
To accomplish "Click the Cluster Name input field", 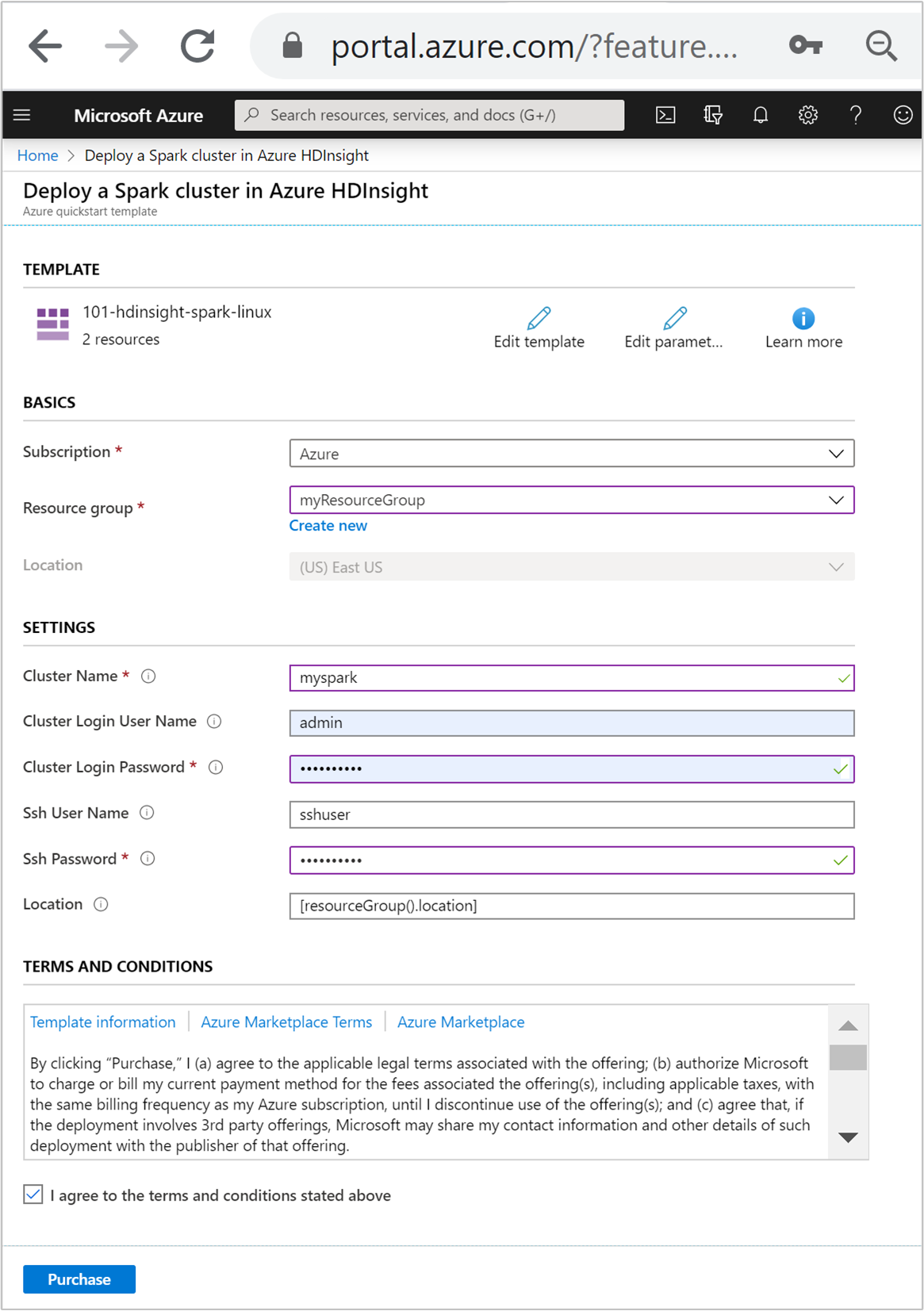I will (563, 678).
